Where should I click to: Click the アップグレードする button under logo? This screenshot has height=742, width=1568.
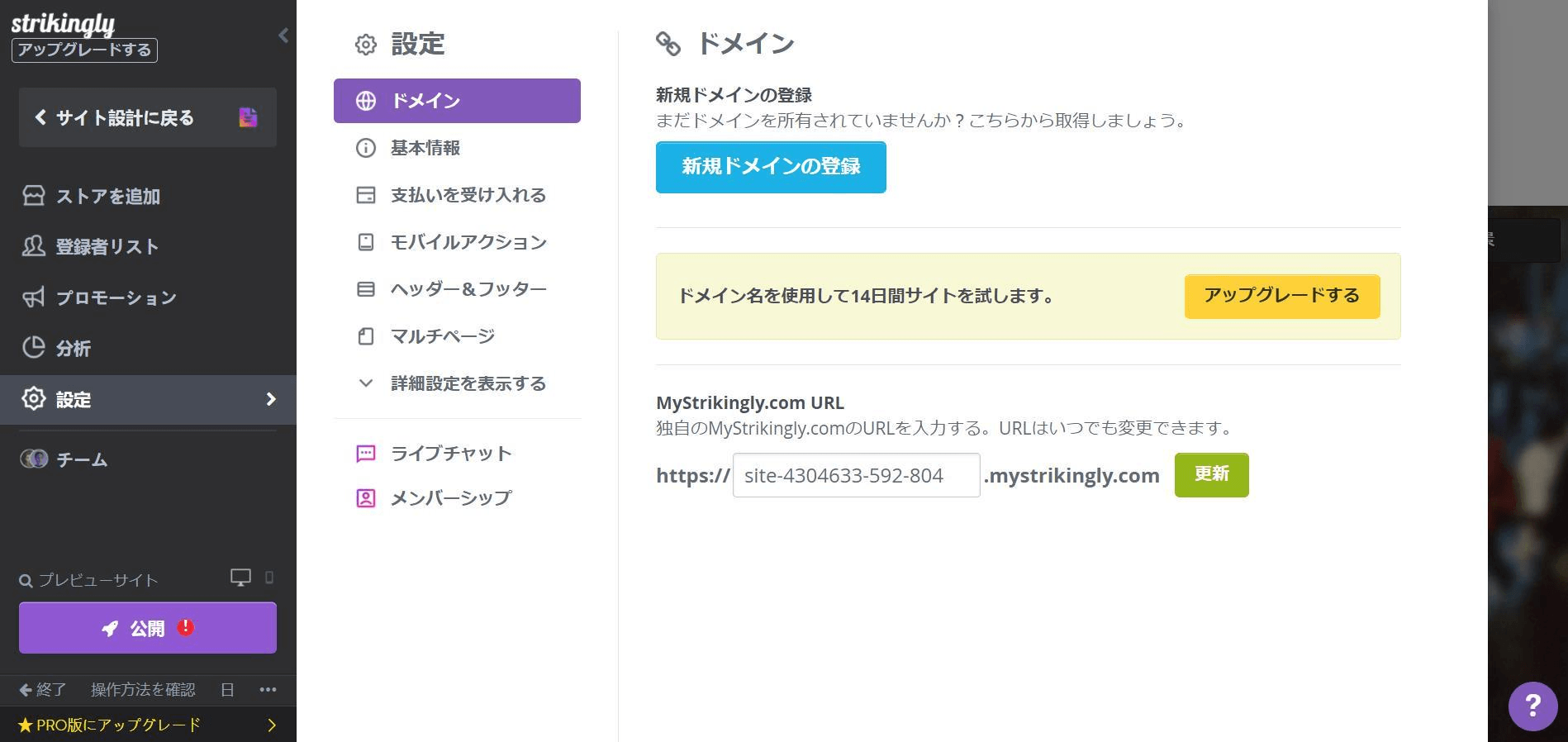pos(84,50)
